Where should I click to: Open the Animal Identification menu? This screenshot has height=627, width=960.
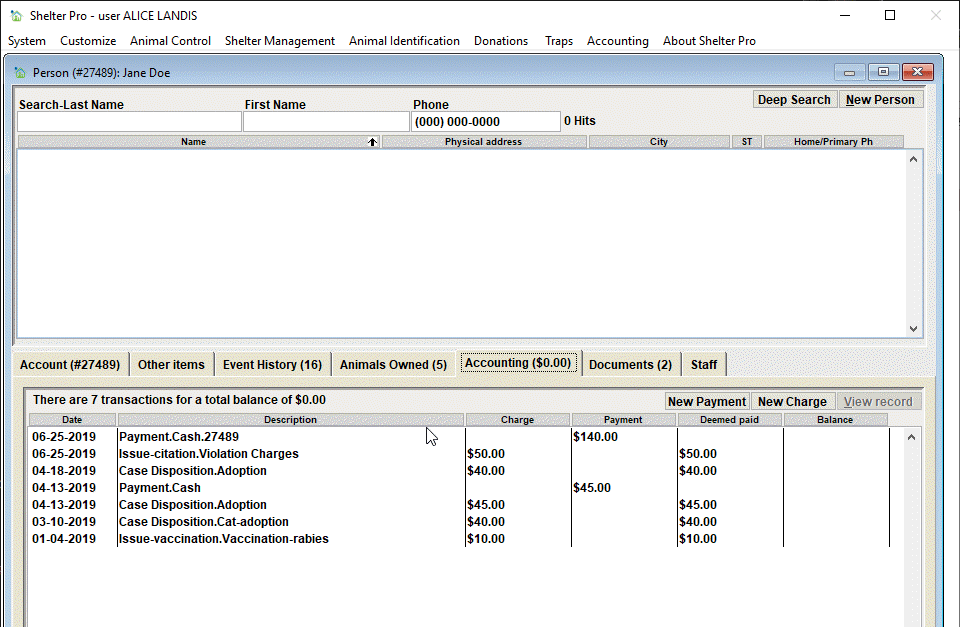coord(404,41)
